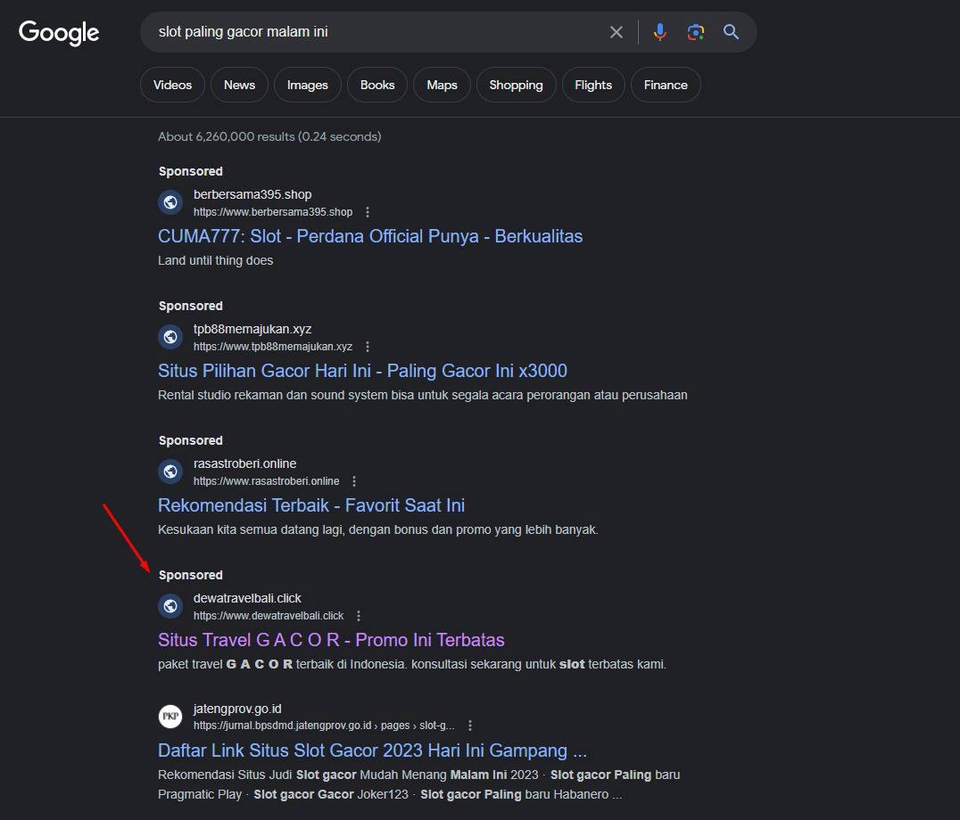Click URL https://www.tpb88memajukan.xyz
This screenshot has height=820, width=960.
point(273,347)
